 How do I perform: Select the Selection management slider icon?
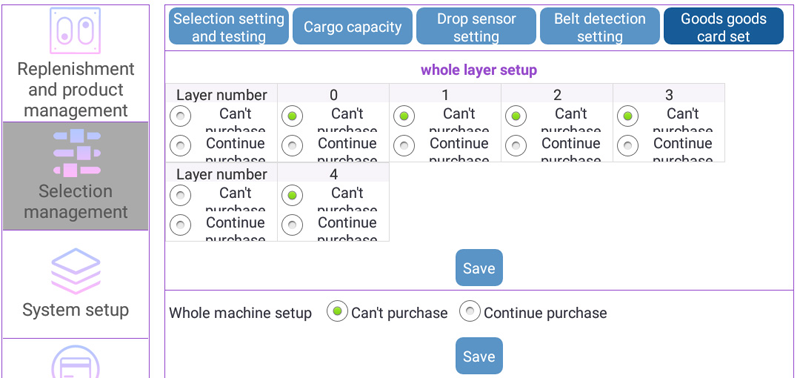tap(77, 153)
